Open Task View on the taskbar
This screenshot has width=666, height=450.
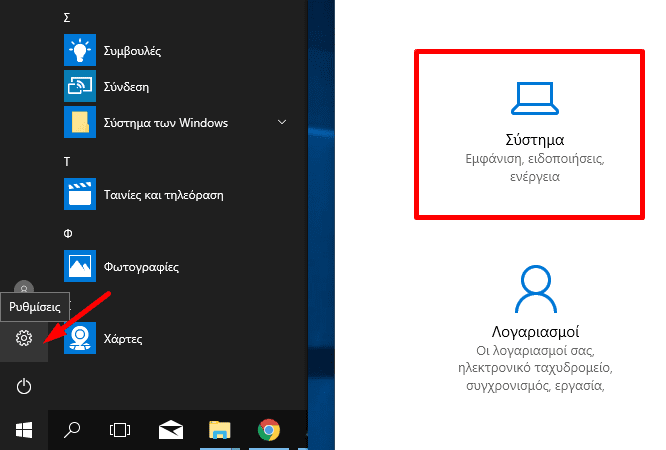click(x=120, y=430)
